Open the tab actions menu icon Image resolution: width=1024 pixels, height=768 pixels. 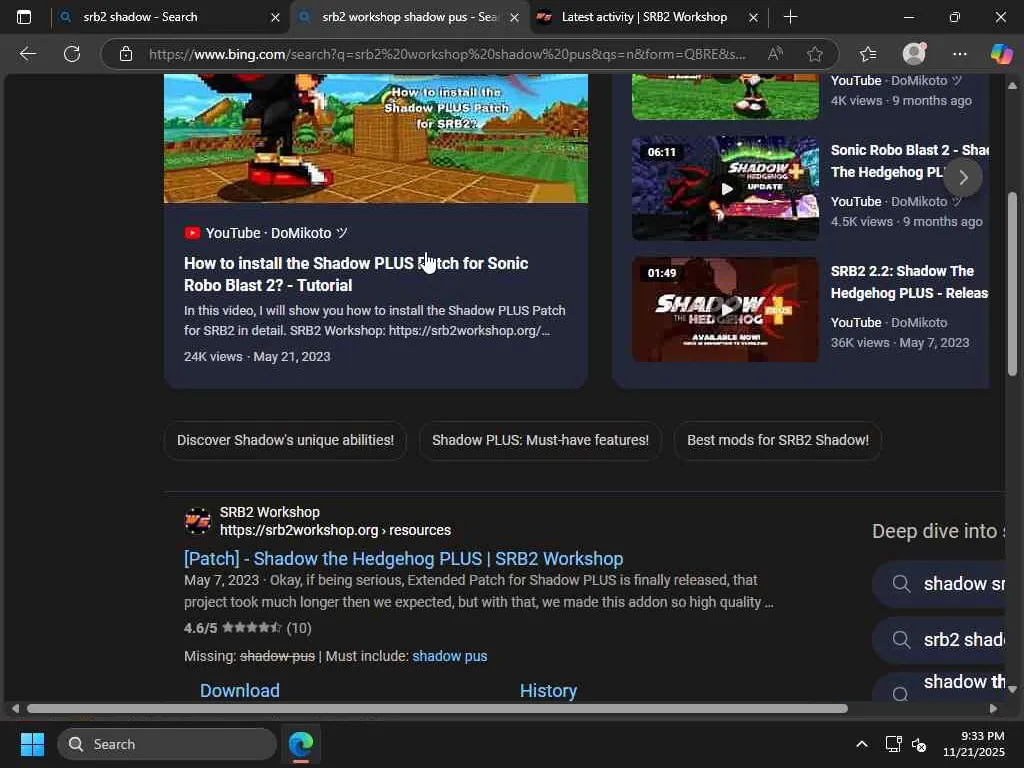24,17
